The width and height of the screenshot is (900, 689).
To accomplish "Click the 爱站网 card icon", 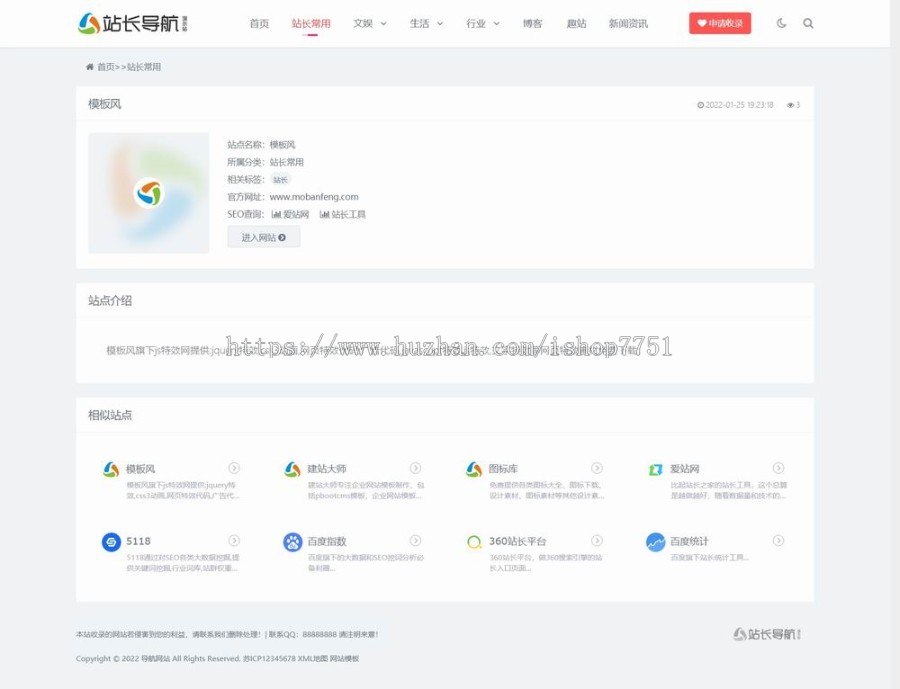I will point(655,470).
